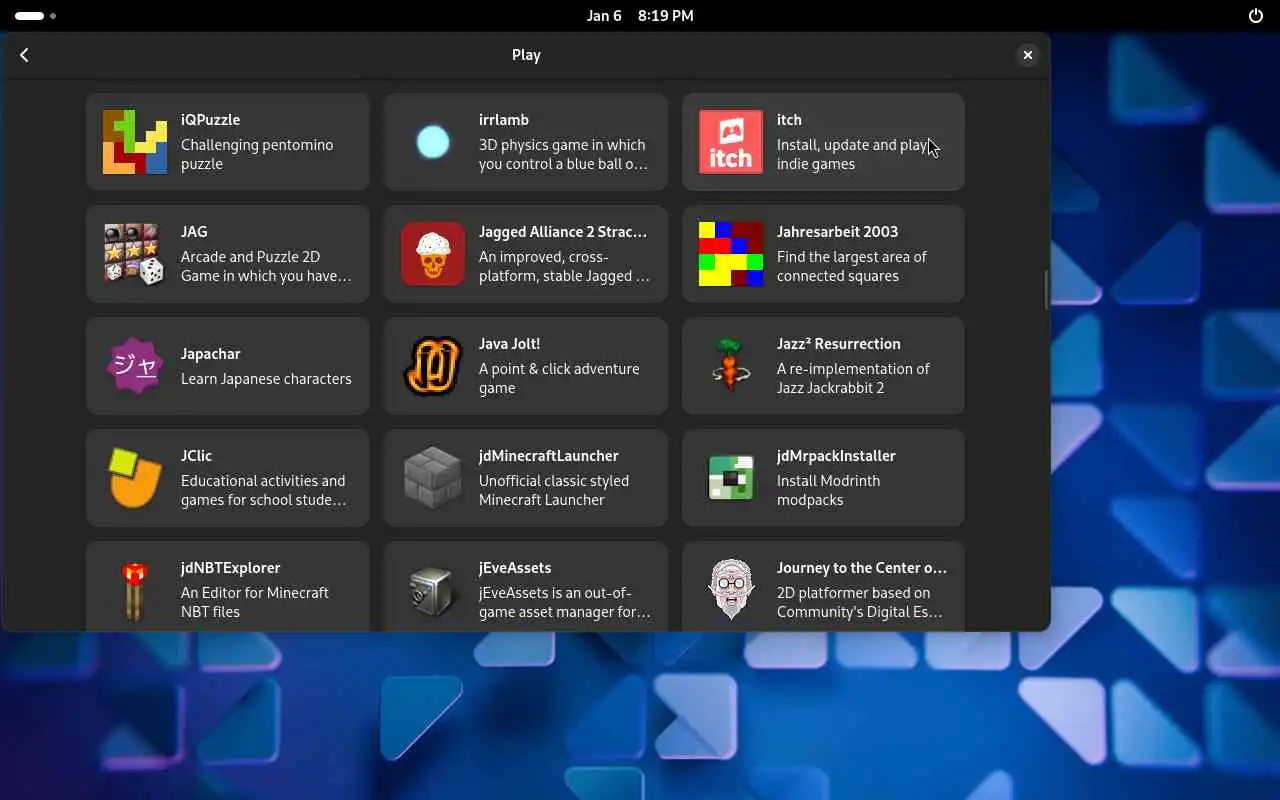Click "Learn Japanese characters" description

pos(266,379)
